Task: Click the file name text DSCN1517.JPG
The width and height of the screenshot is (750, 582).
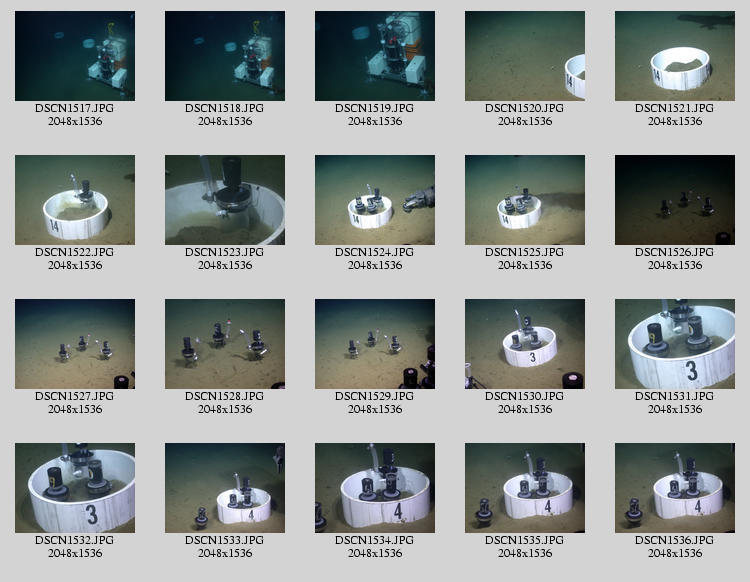Action: [x=75, y=109]
